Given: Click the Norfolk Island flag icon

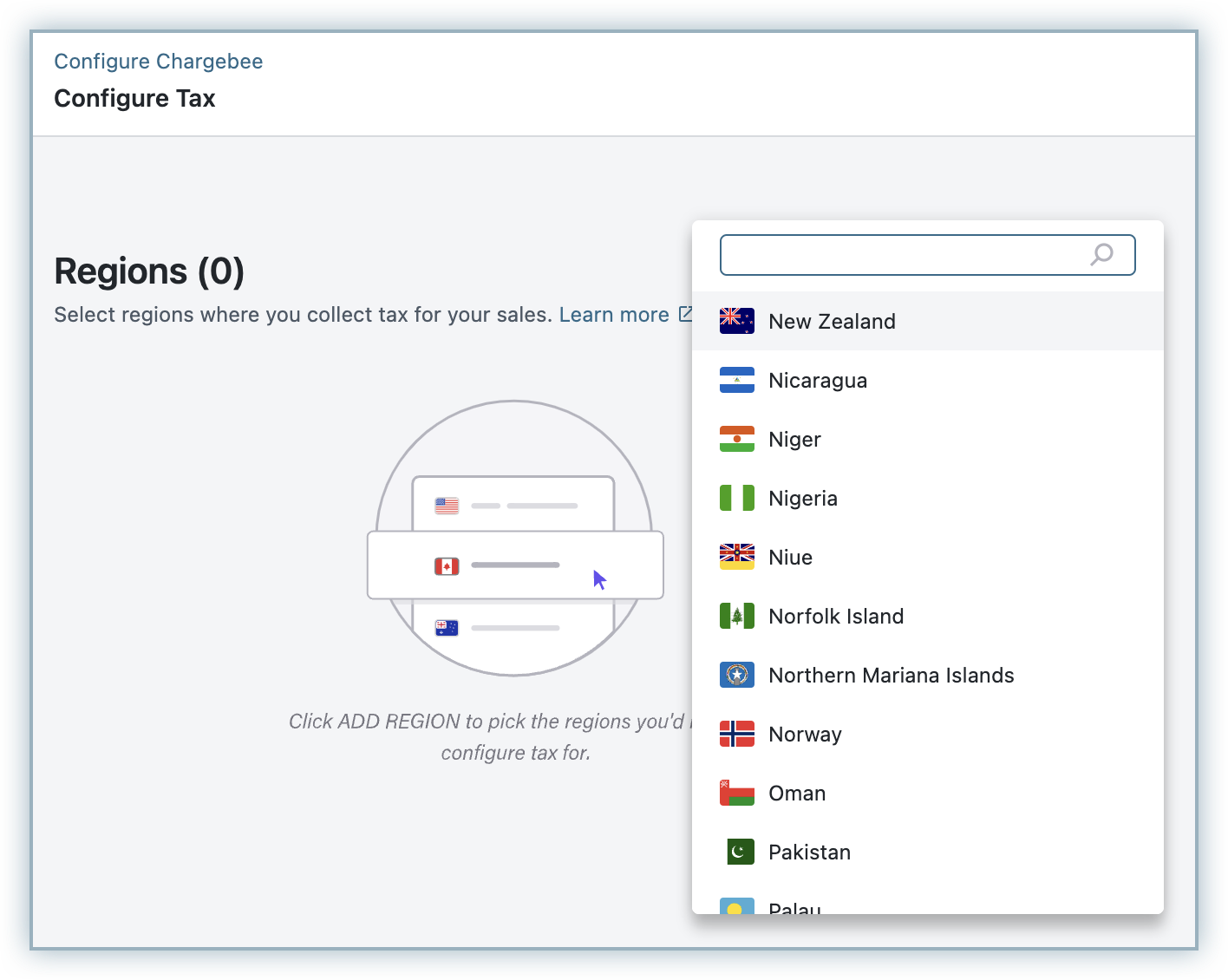Looking at the screenshot, I should tap(736, 616).
